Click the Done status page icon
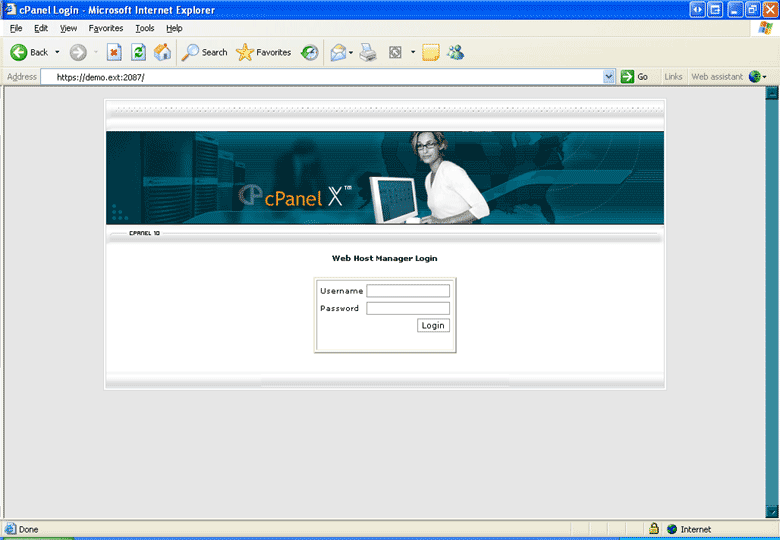Viewport: 780px width, 540px height. (10, 529)
